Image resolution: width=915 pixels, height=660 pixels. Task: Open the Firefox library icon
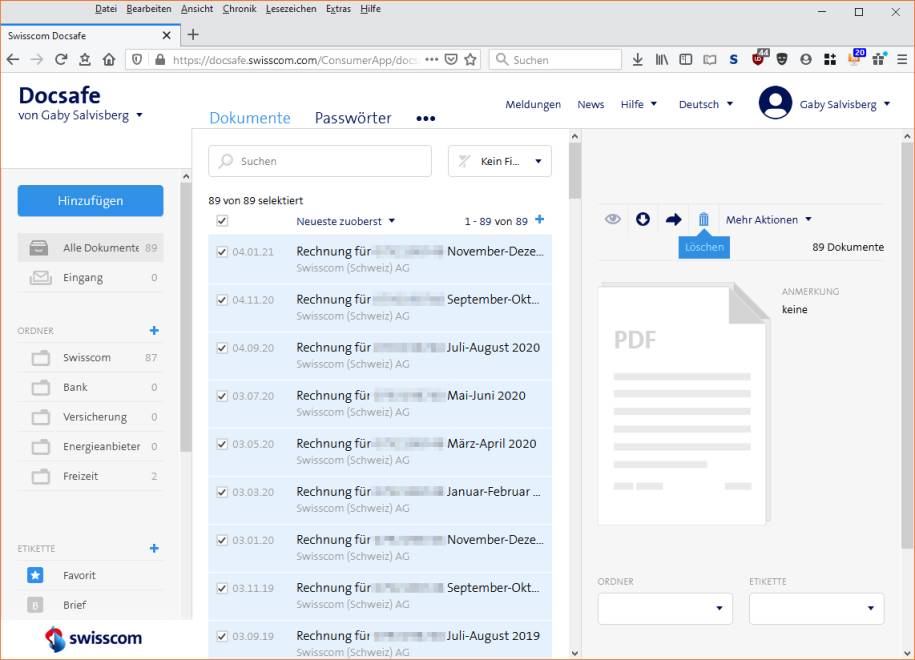point(662,60)
